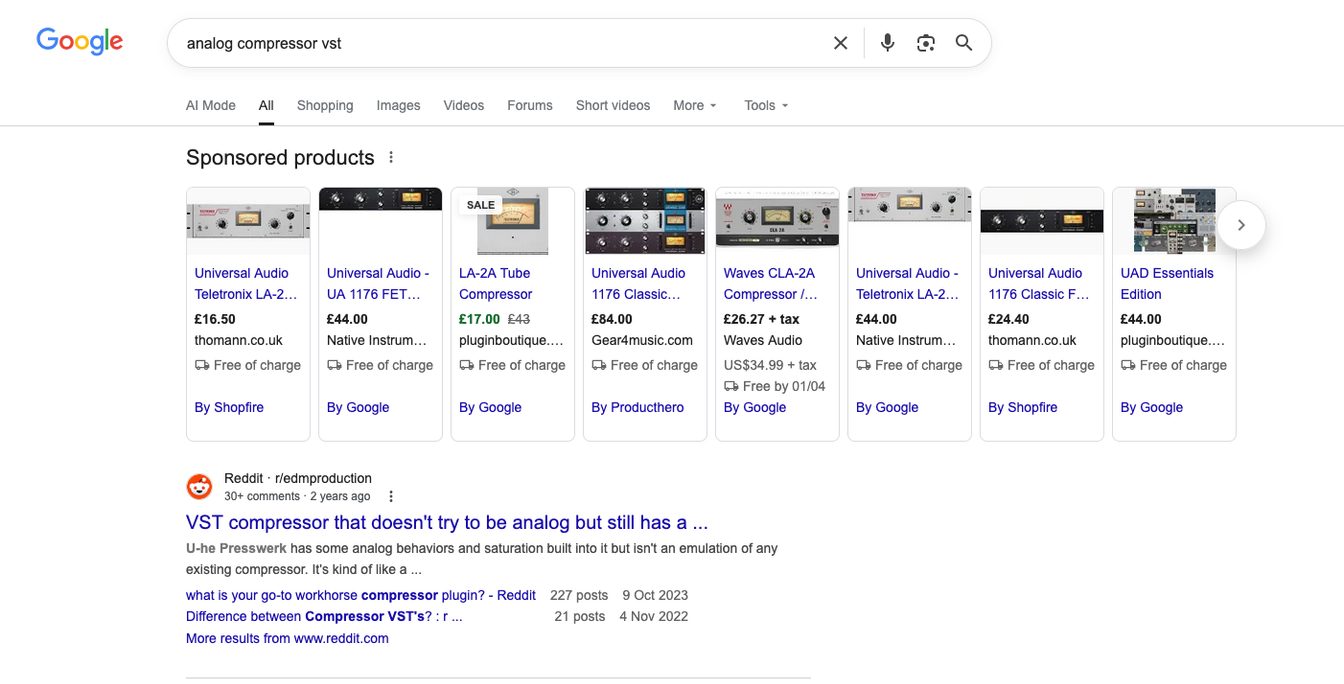The width and height of the screenshot is (1344, 684).
Task: Click into the search query input field
Action: [500, 43]
